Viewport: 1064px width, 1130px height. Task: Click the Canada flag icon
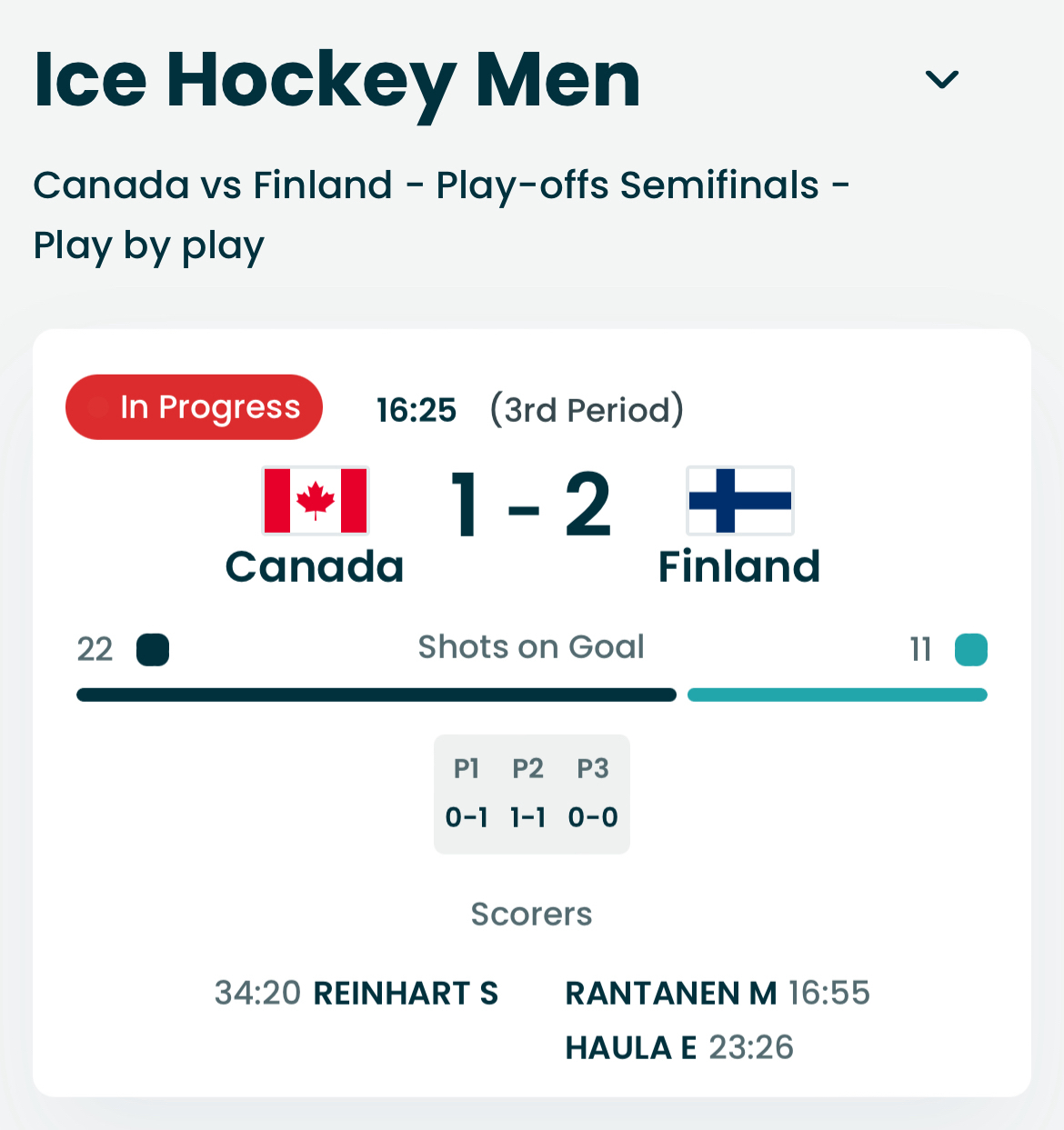point(316,501)
